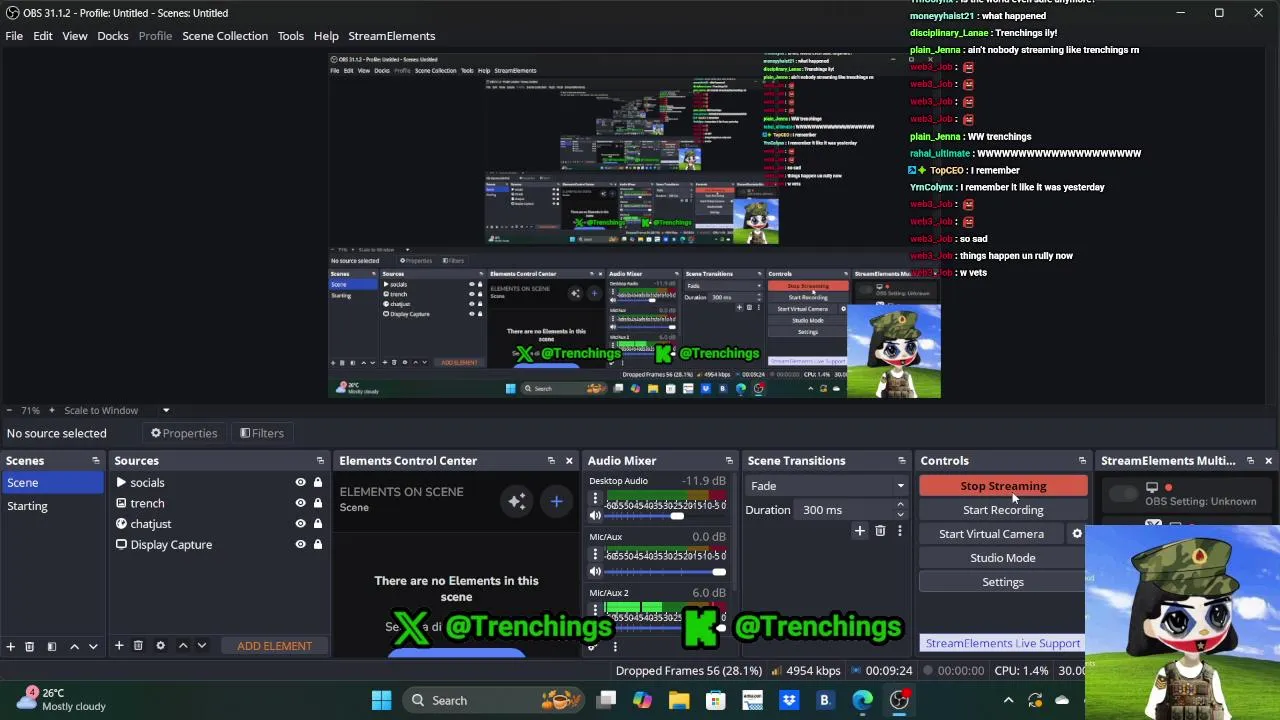Increase transition duration with stepper arrow

click(x=900, y=505)
